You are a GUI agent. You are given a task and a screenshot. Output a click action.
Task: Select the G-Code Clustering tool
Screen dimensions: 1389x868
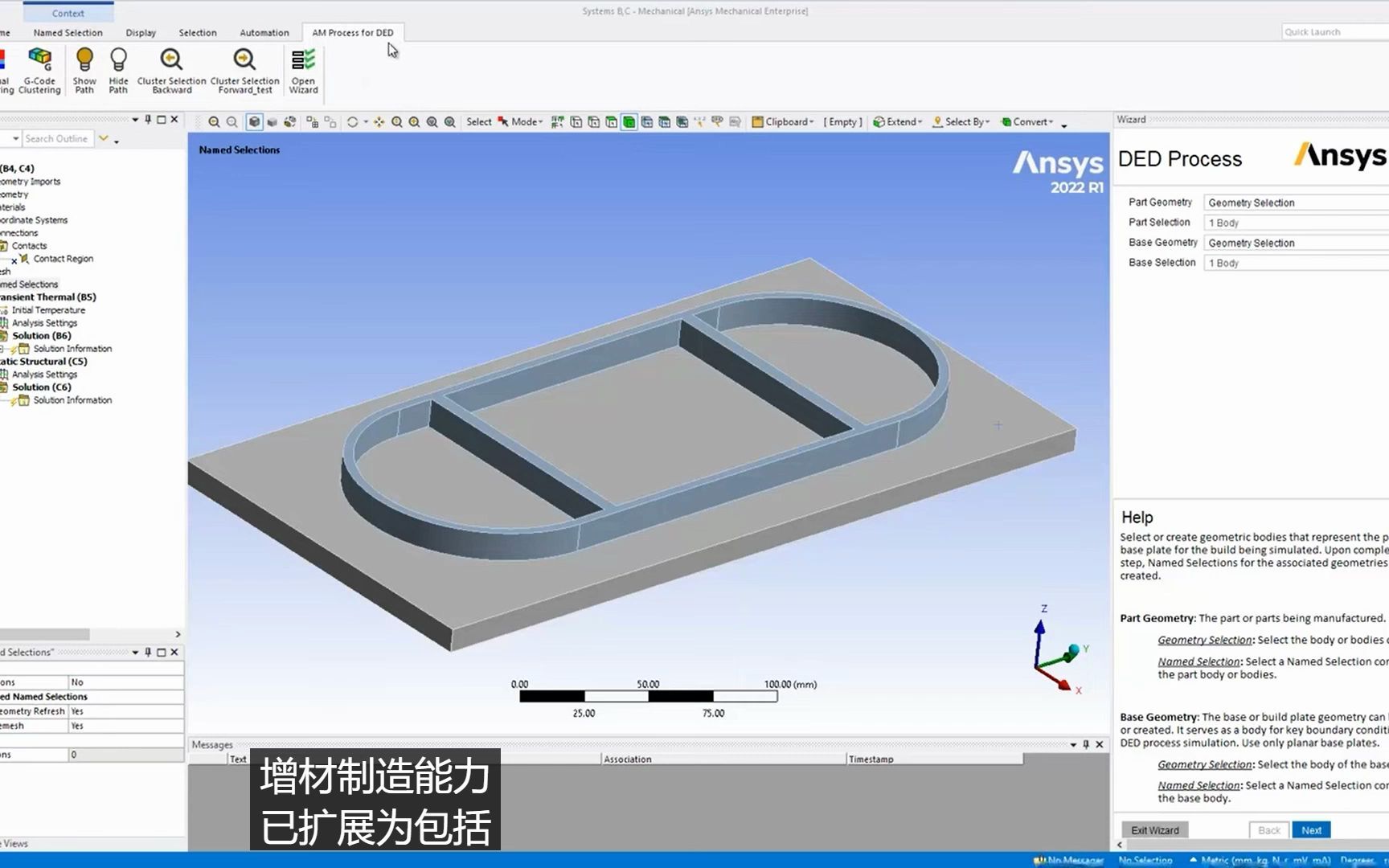pos(39,71)
